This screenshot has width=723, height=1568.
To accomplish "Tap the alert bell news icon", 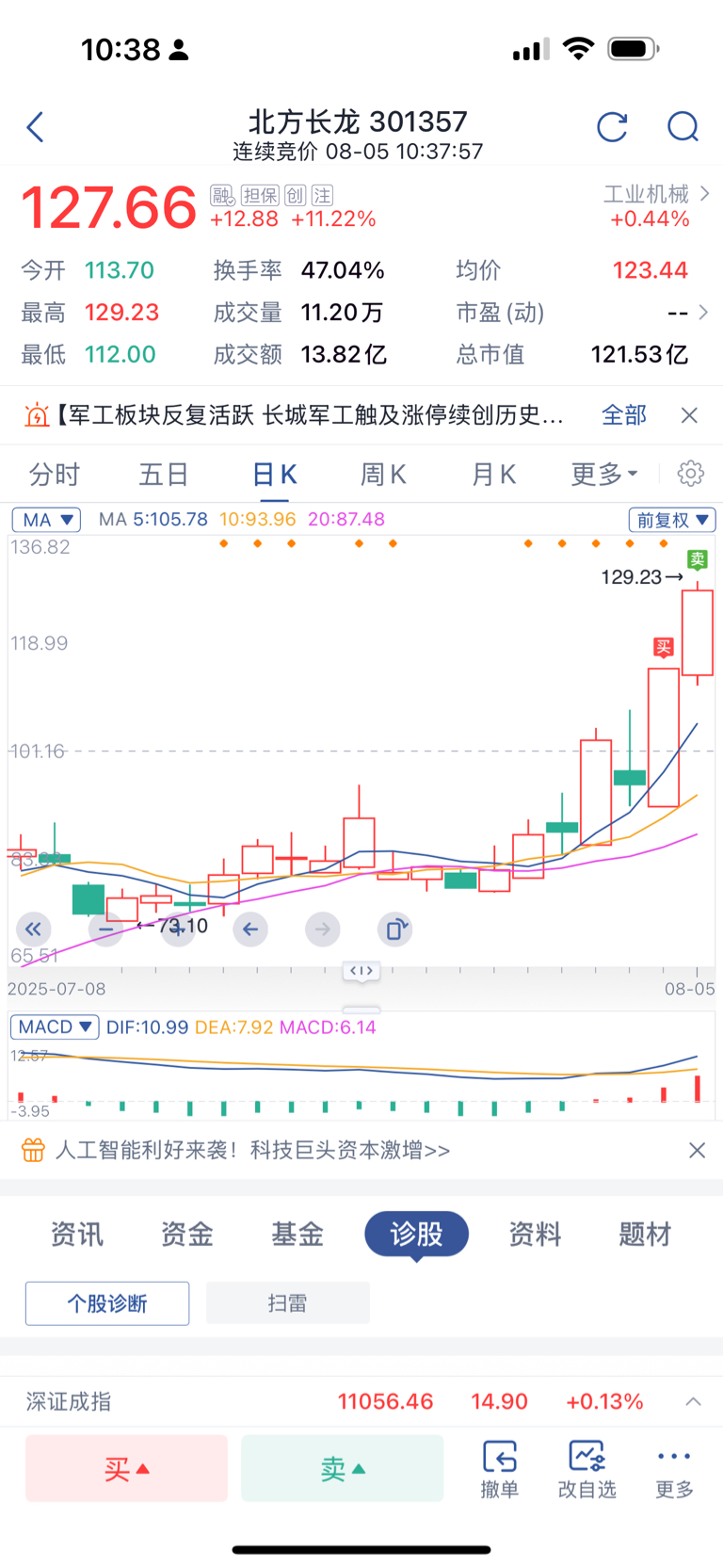I will coord(36,414).
